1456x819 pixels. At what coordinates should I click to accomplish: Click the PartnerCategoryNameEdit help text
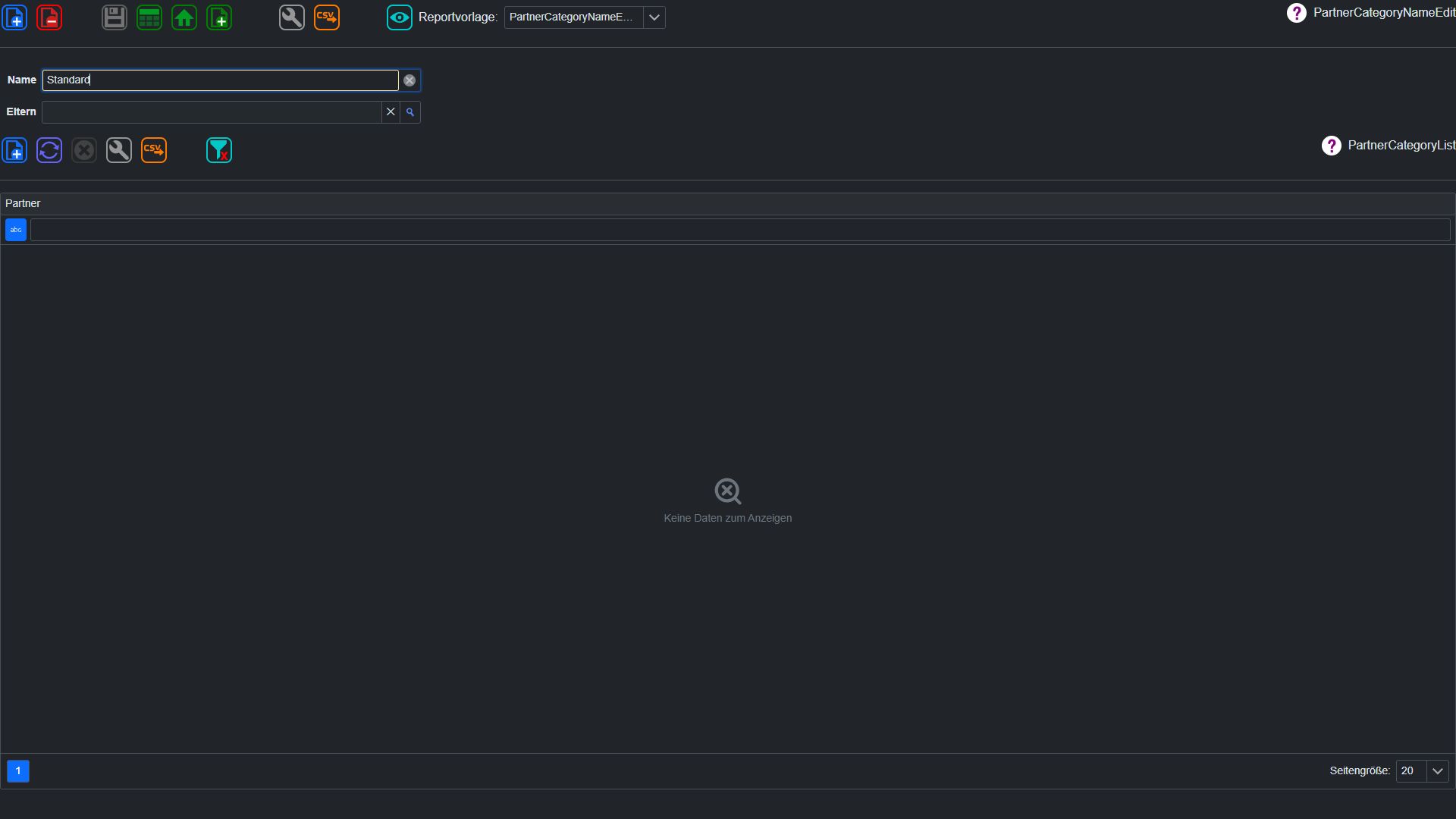click(1385, 13)
